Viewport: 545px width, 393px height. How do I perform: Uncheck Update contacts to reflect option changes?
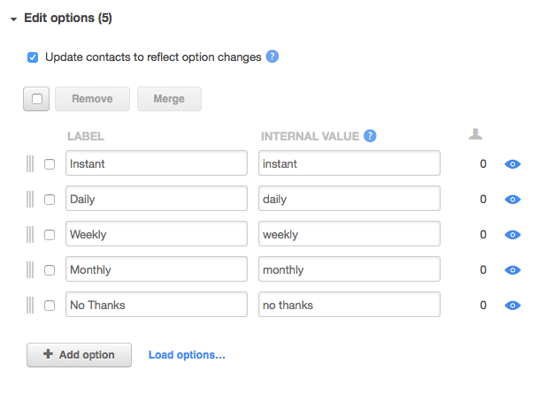click(33, 57)
